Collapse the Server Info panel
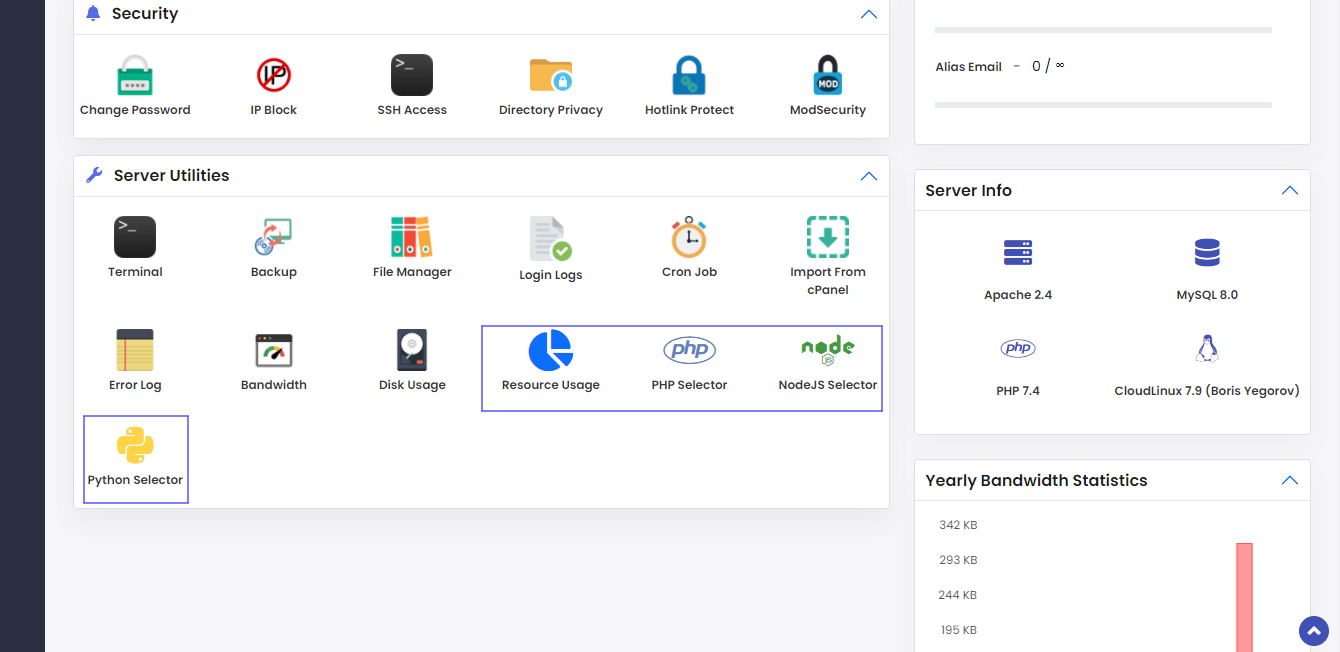Screen dimensions: 1340x652 (x=1290, y=191)
